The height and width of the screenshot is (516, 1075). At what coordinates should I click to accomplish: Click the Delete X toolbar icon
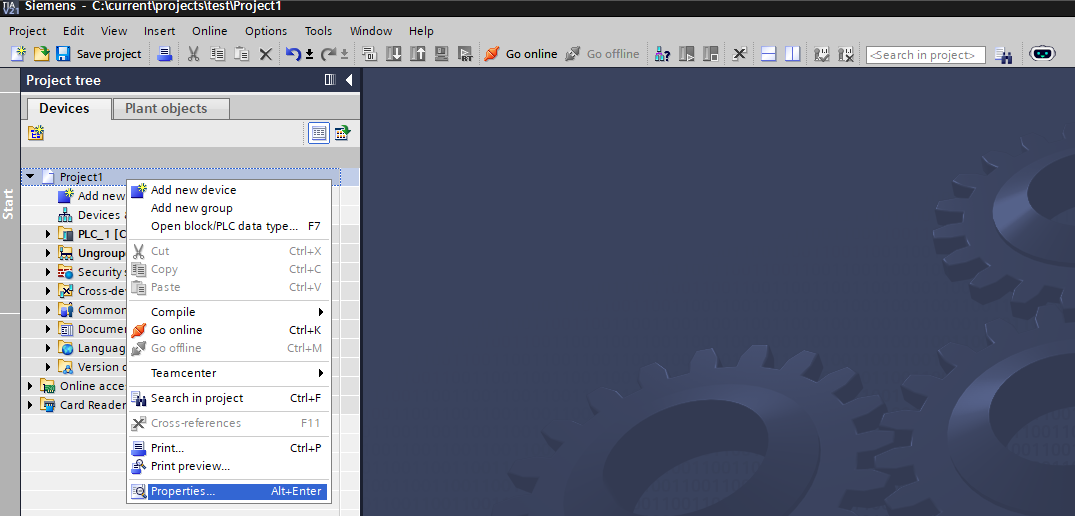pyautogui.click(x=265, y=53)
